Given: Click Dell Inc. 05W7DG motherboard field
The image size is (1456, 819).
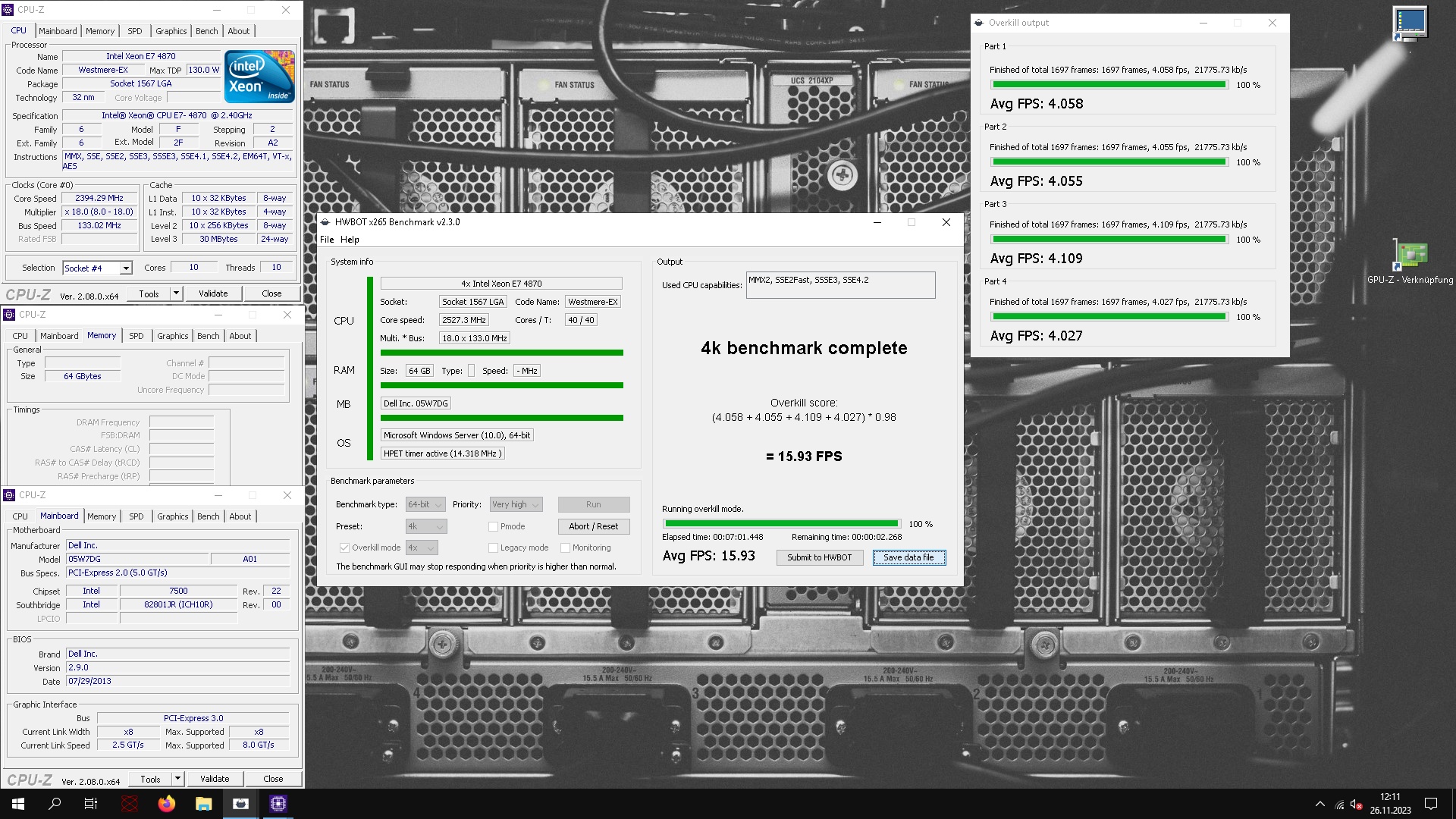Looking at the screenshot, I should tap(416, 403).
